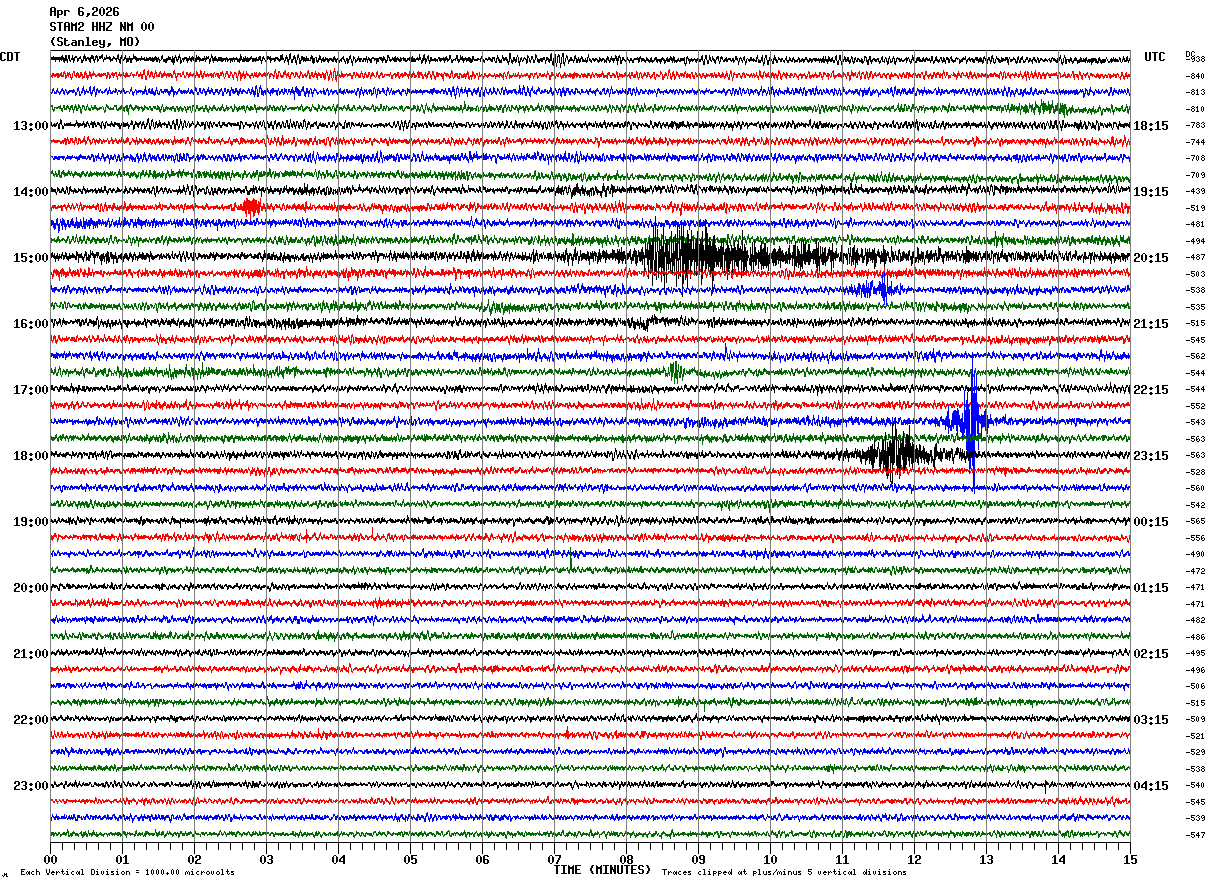Viewport: 1210px width, 886px height.
Task: Select the station header 'STAM2 HHZ NM 00'
Action: (102, 27)
